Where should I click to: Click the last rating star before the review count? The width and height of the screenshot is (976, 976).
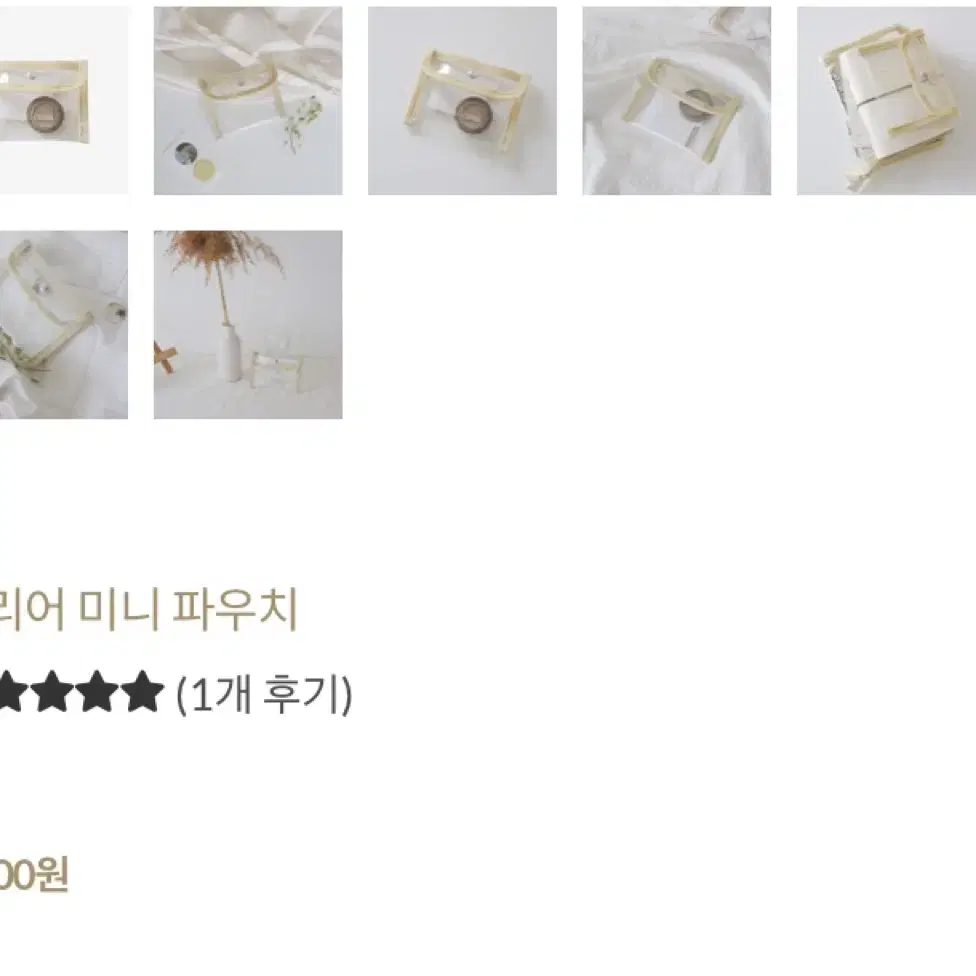pyautogui.click(x=143, y=691)
